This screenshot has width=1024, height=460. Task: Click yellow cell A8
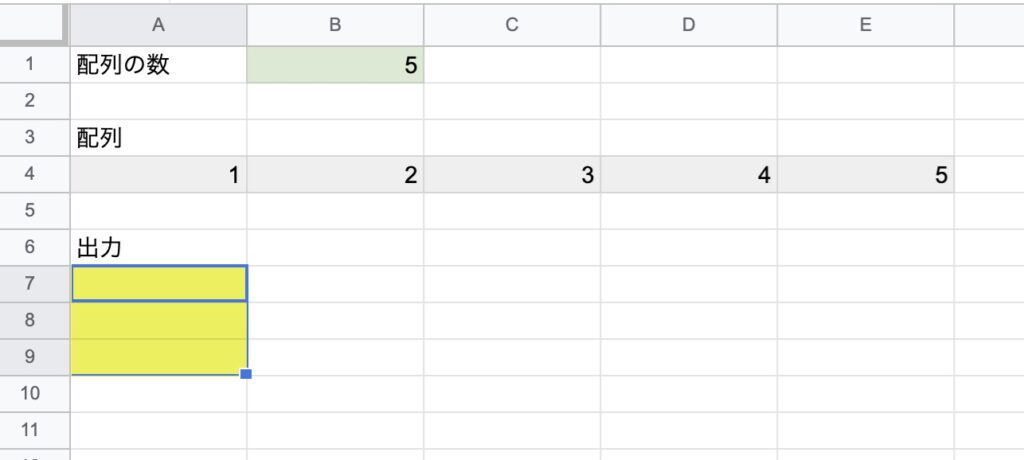click(x=159, y=320)
